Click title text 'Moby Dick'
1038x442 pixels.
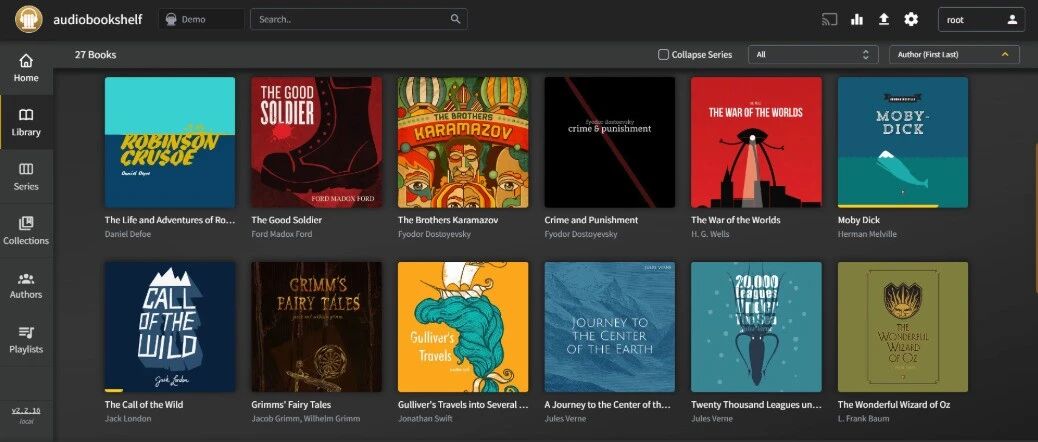coord(859,220)
